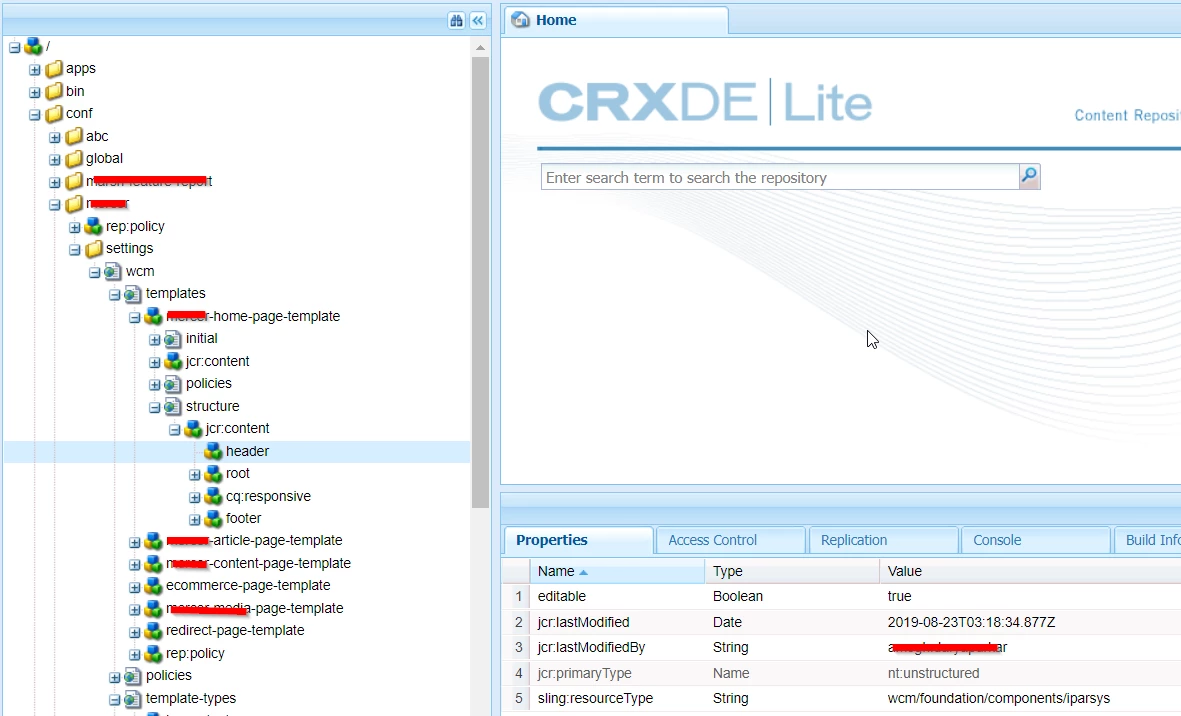Expand the bin folder
The image size is (1181, 716).
[x=35, y=92]
